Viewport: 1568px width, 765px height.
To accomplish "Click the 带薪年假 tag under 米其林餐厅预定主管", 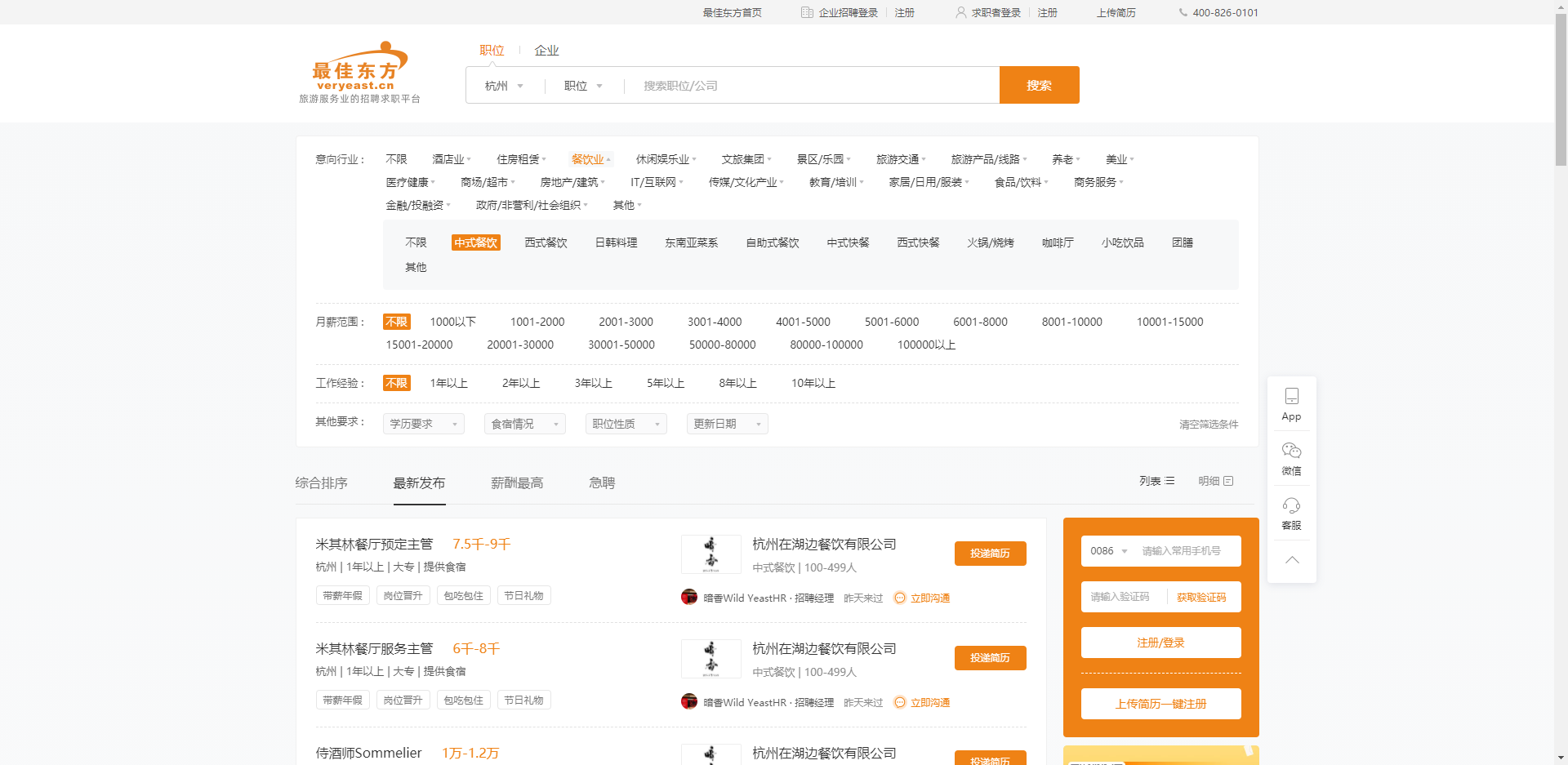I will point(342,596).
